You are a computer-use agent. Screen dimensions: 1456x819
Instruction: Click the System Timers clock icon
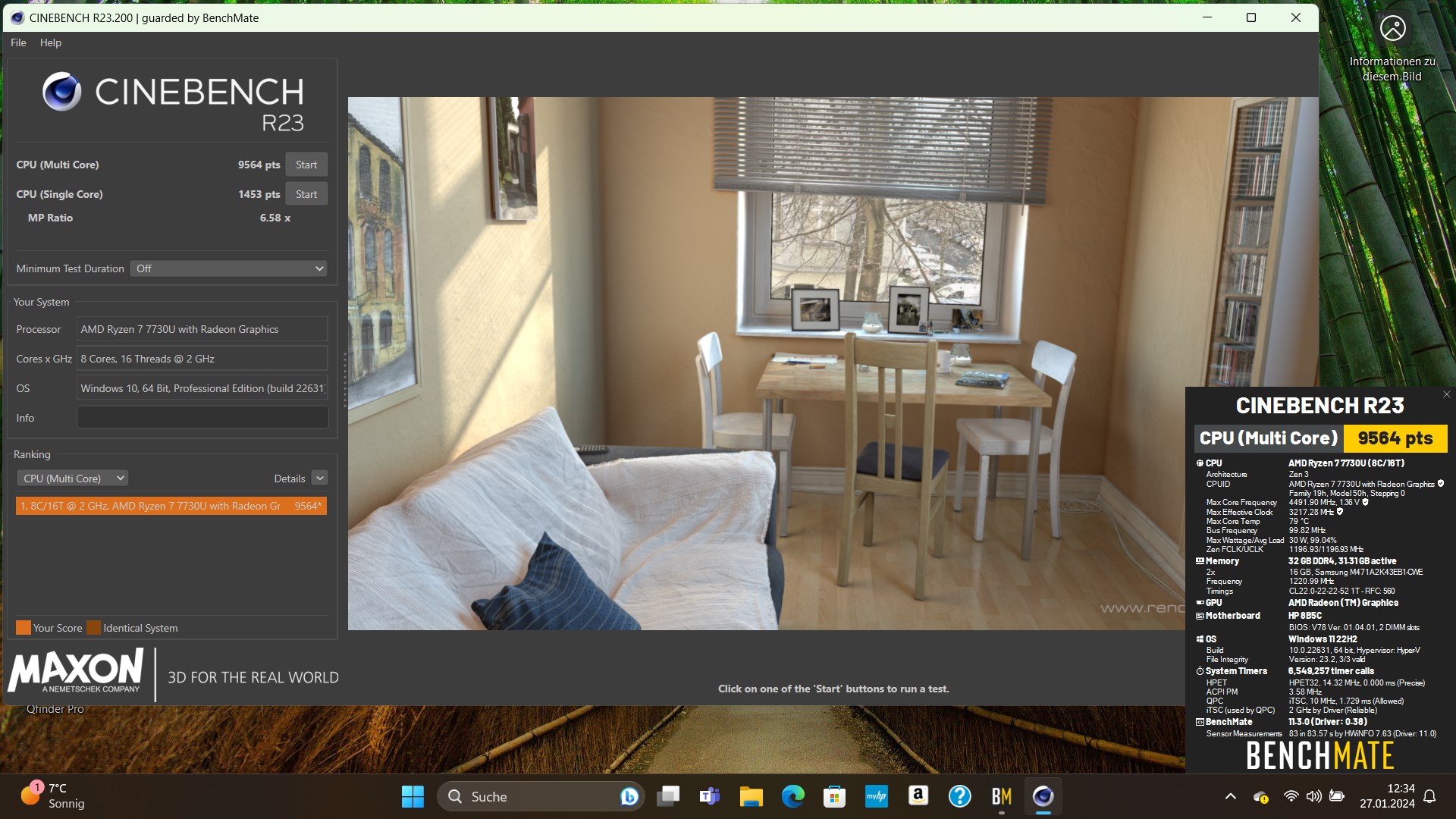(1200, 671)
